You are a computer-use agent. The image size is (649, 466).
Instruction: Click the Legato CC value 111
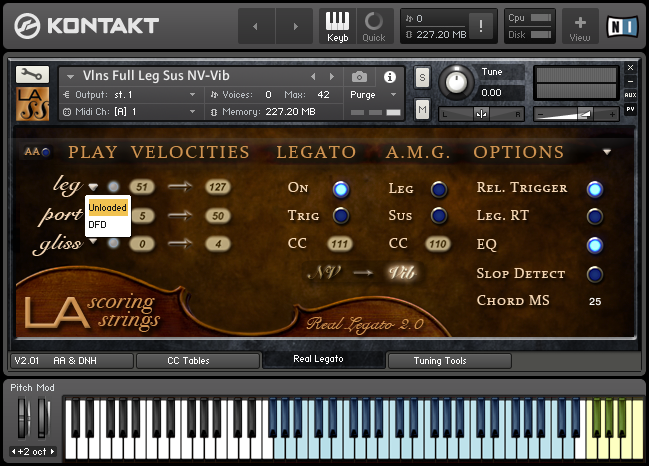339,244
